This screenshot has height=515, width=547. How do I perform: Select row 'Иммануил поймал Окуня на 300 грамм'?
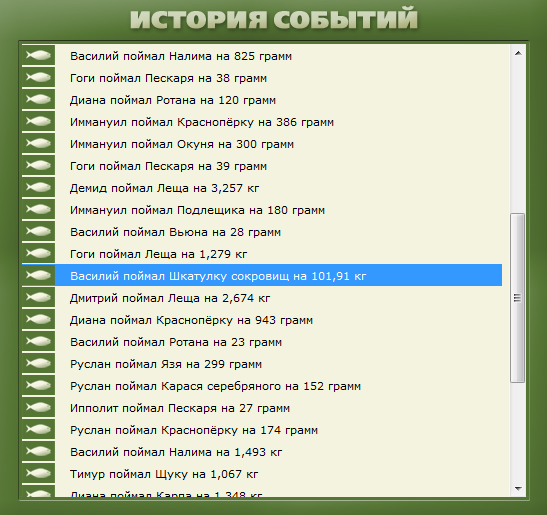[x=262, y=143]
